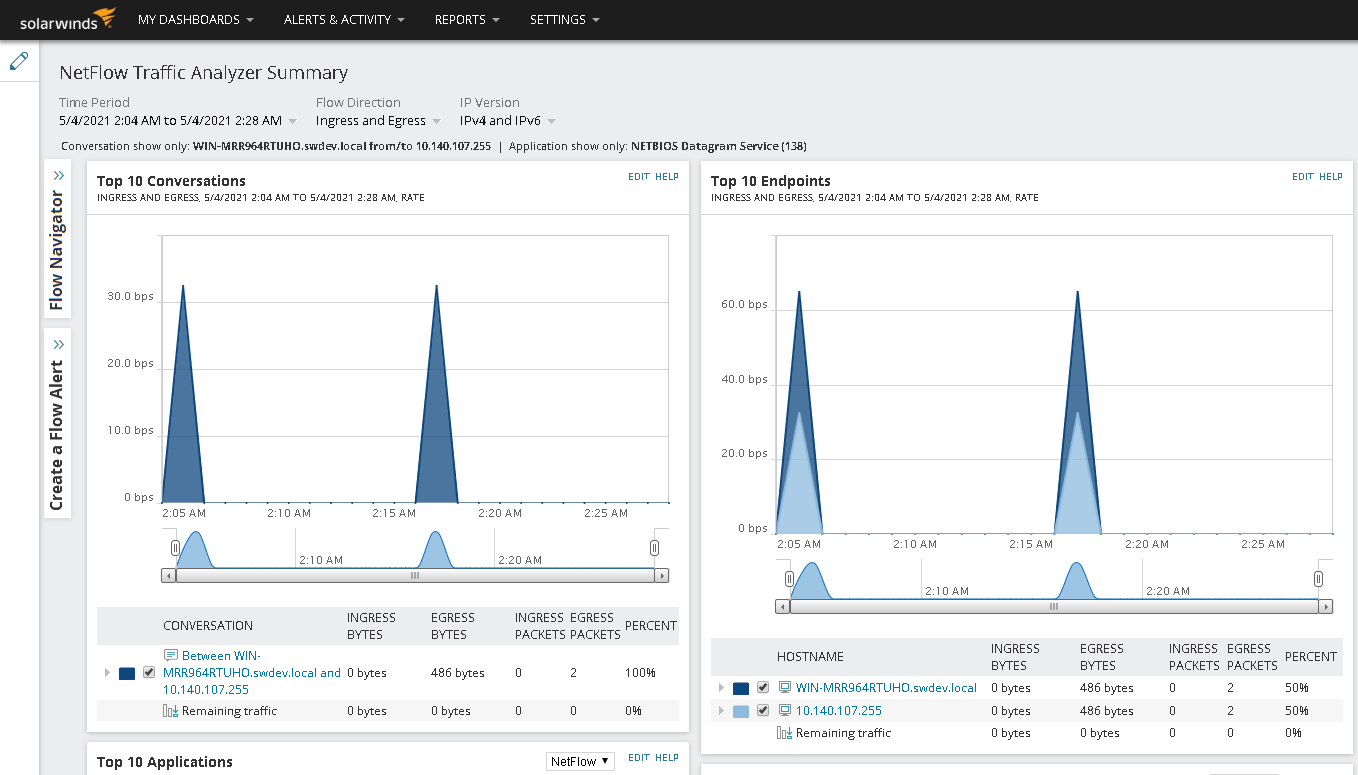Click Conversations chart scrollbar right arrow

click(x=661, y=576)
